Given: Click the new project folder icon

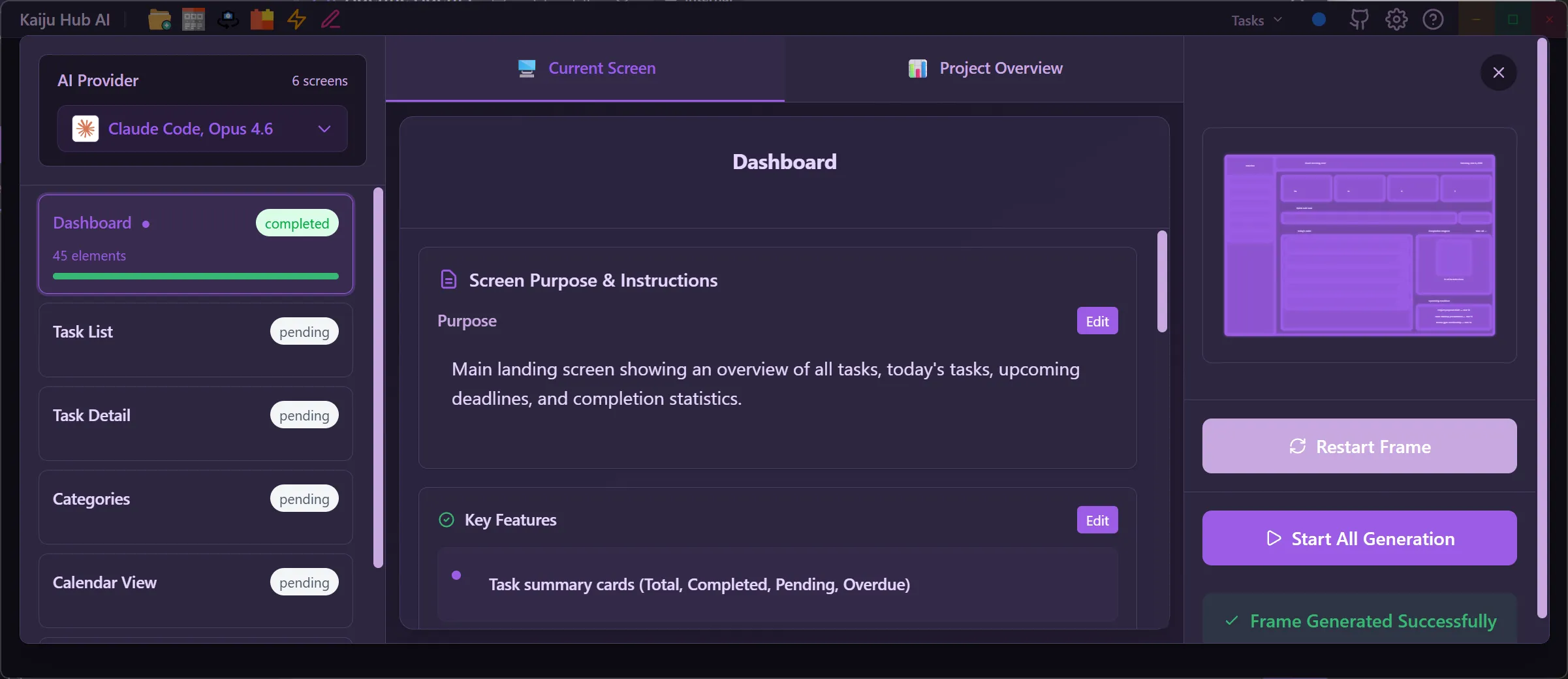Looking at the screenshot, I should point(159,20).
